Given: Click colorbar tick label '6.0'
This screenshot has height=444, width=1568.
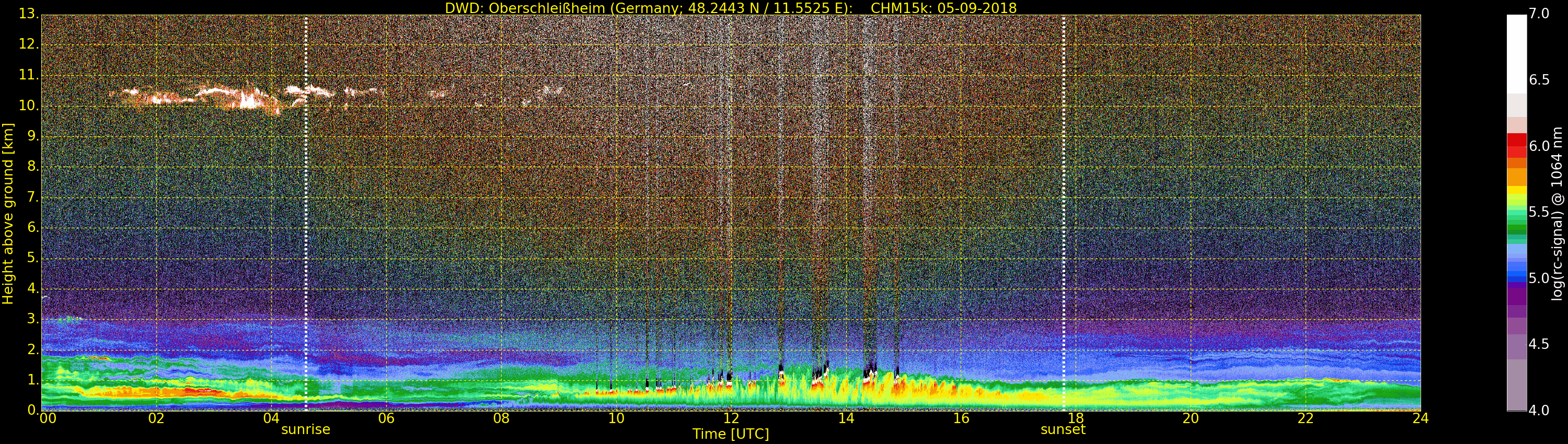Looking at the screenshot, I should click(x=1539, y=146).
